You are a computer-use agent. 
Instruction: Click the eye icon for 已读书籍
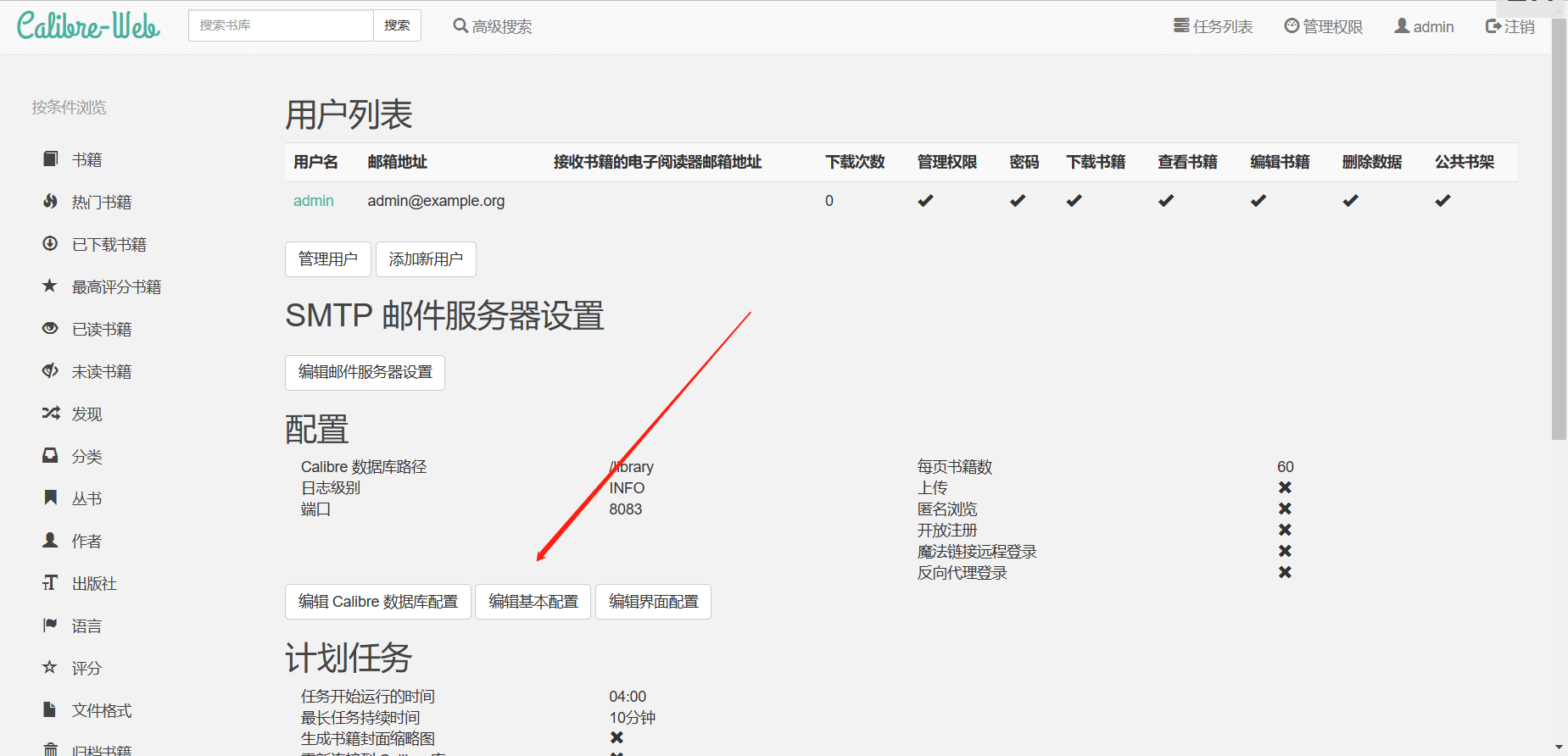pyautogui.click(x=50, y=329)
